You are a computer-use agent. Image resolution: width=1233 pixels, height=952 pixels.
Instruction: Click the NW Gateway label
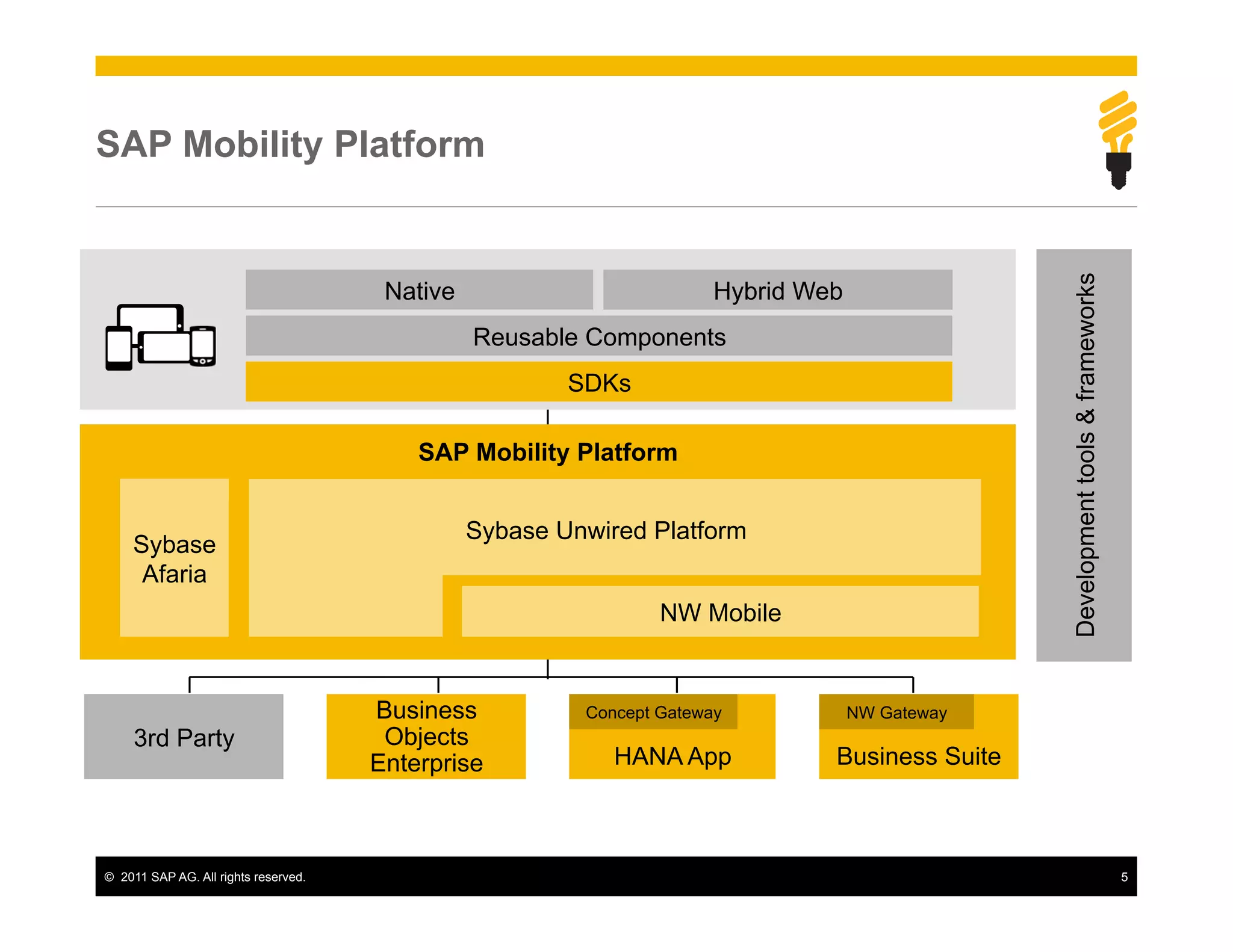(896, 712)
